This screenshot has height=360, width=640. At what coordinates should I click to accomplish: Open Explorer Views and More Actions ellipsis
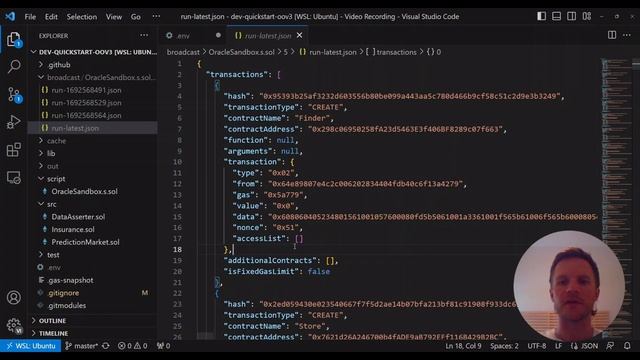coord(144,36)
